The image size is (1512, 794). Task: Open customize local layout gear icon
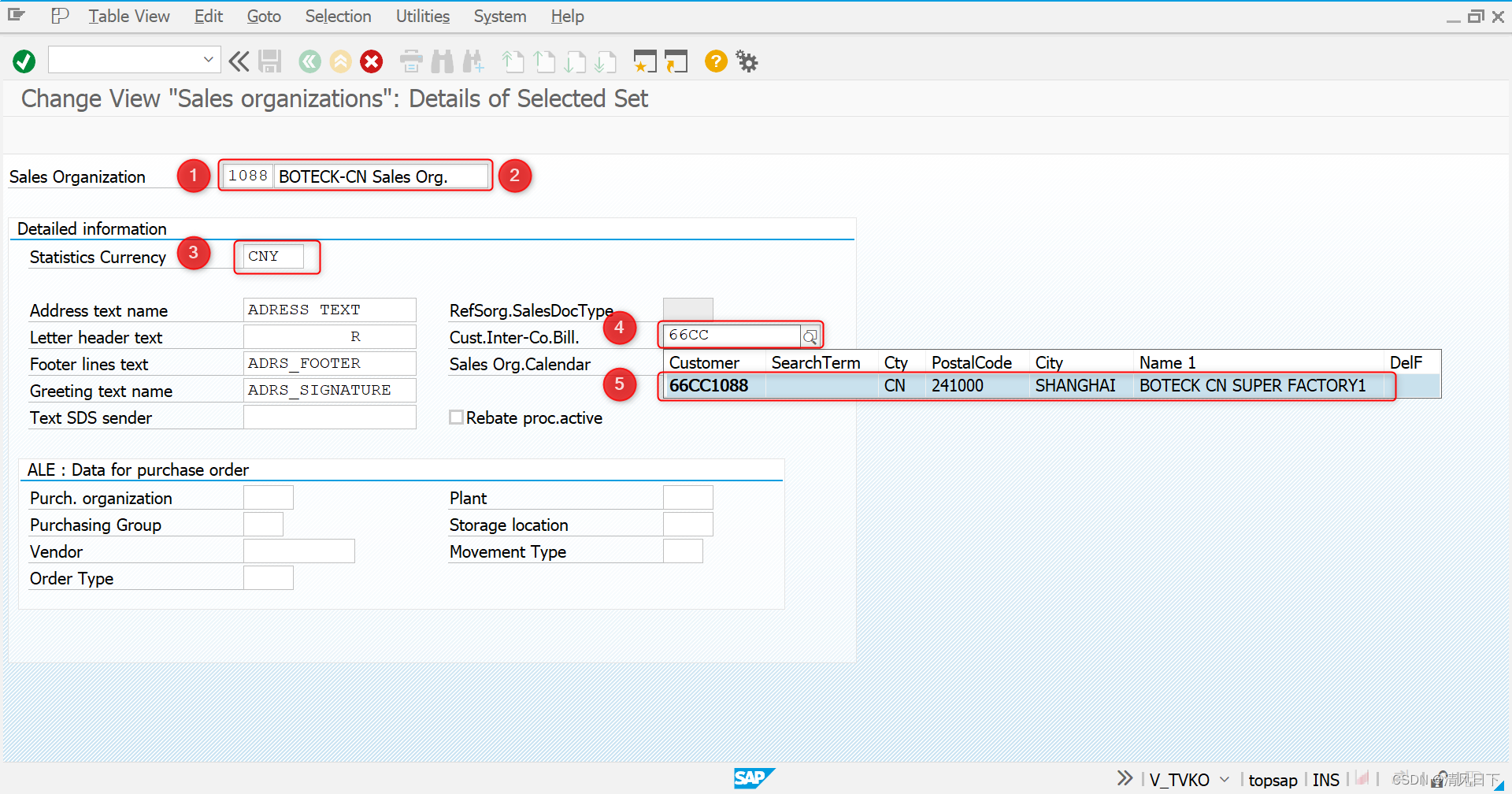click(x=746, y=61)
